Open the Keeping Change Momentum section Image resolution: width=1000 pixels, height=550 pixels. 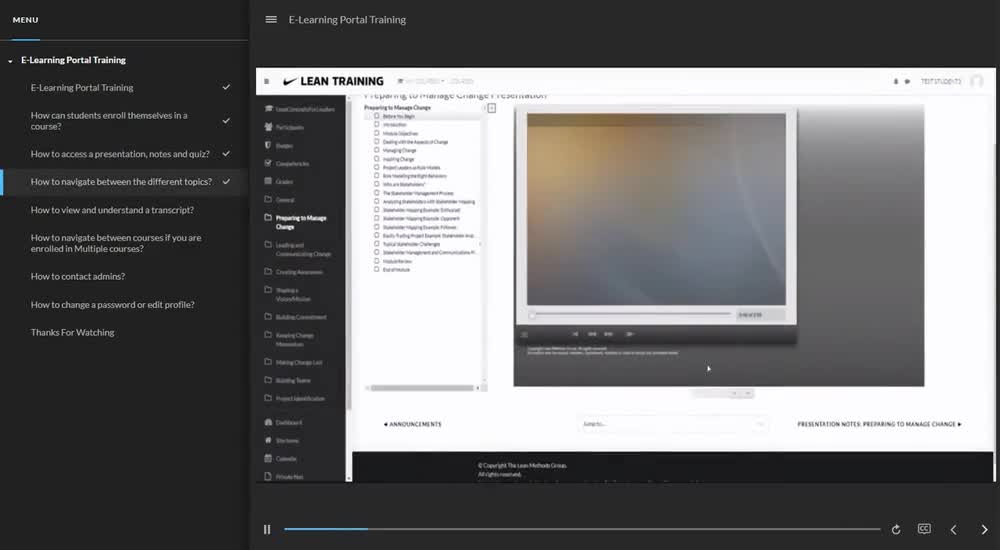[x=290, y=339]
